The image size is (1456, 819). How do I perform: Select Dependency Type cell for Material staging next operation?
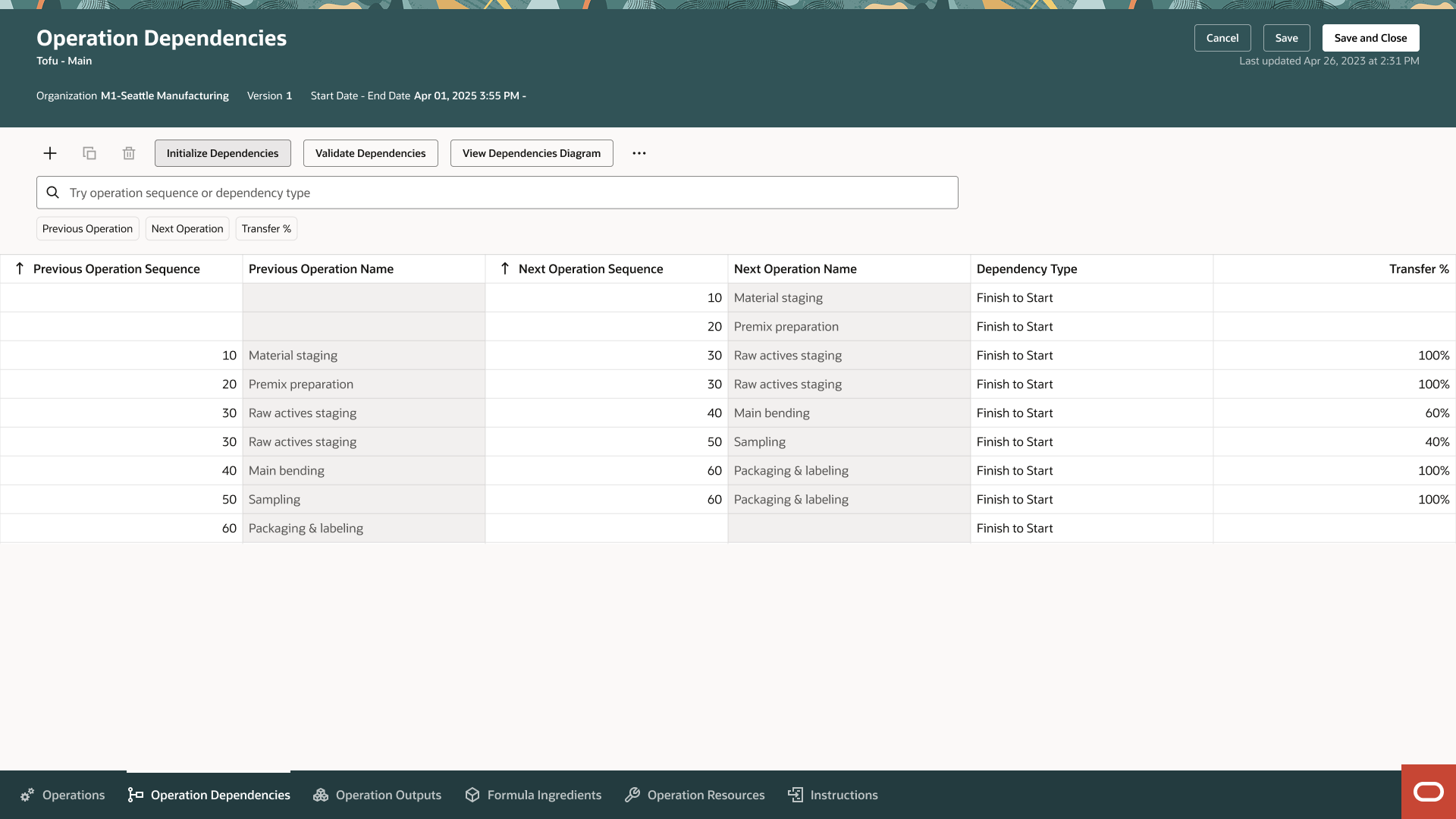coord(1092,298)
